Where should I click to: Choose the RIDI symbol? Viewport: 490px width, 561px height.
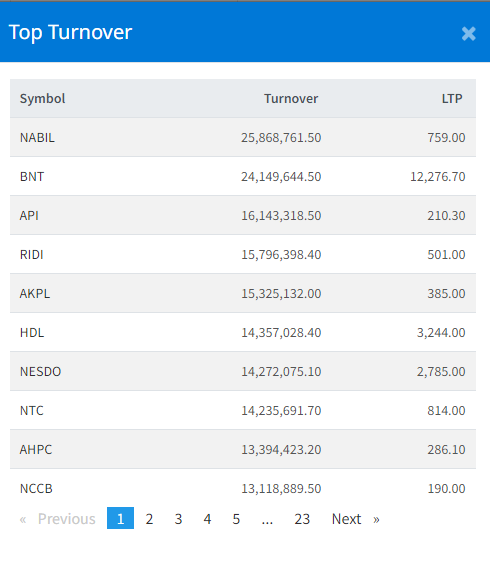pos(31,254)
